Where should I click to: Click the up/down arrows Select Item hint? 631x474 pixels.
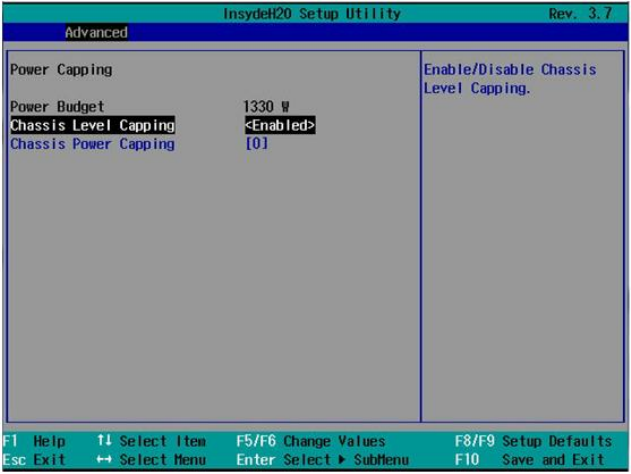(x=152, y=441)
